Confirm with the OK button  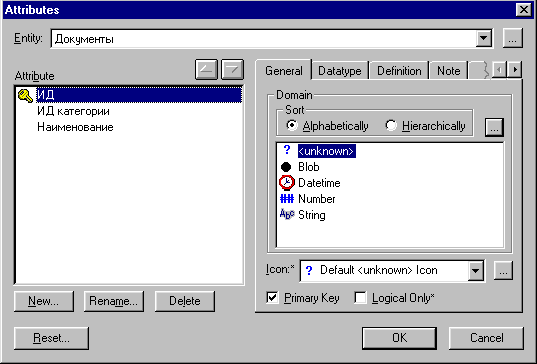[x=399, y=338]
